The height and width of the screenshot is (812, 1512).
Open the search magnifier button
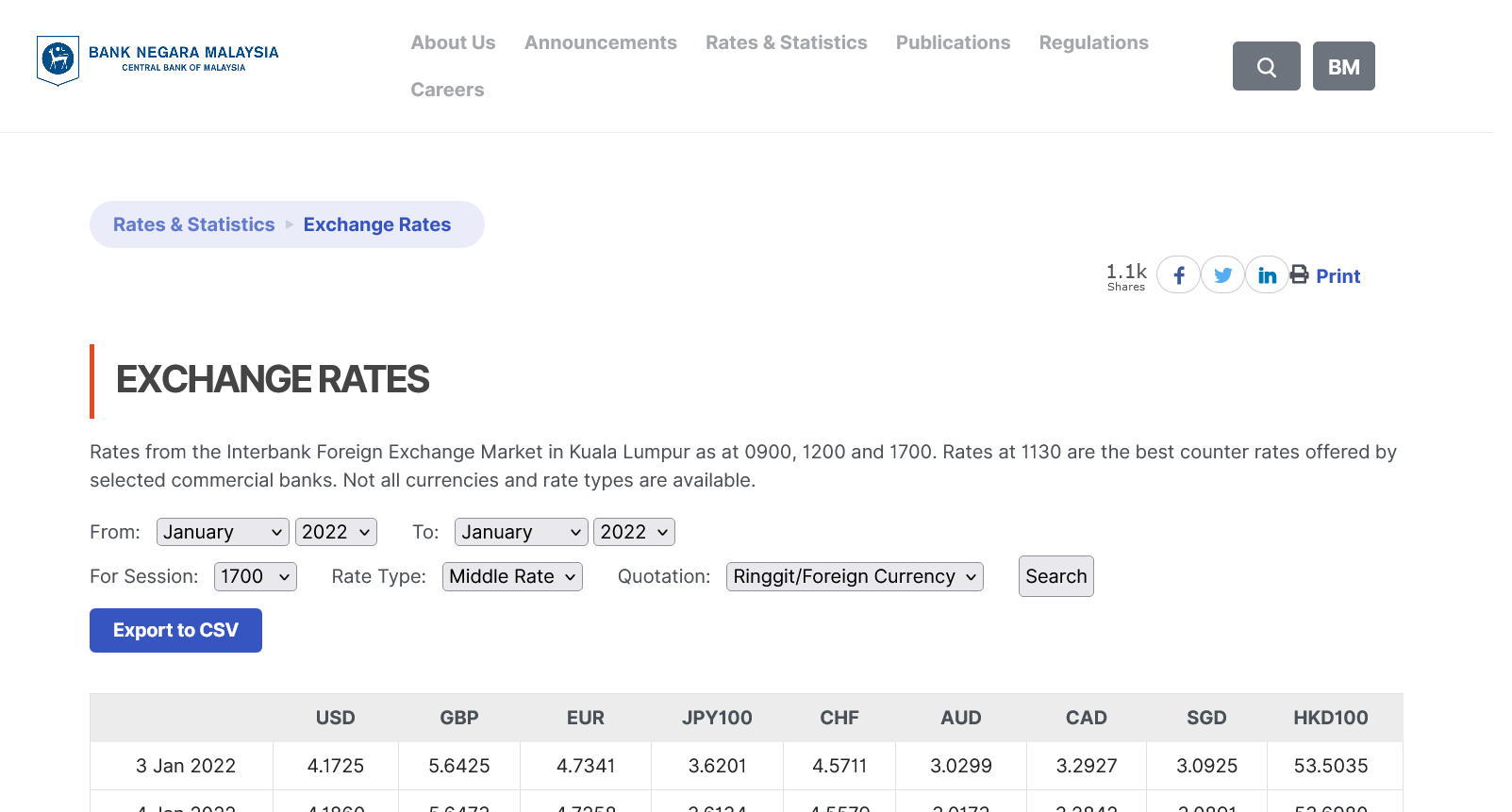1266,66
